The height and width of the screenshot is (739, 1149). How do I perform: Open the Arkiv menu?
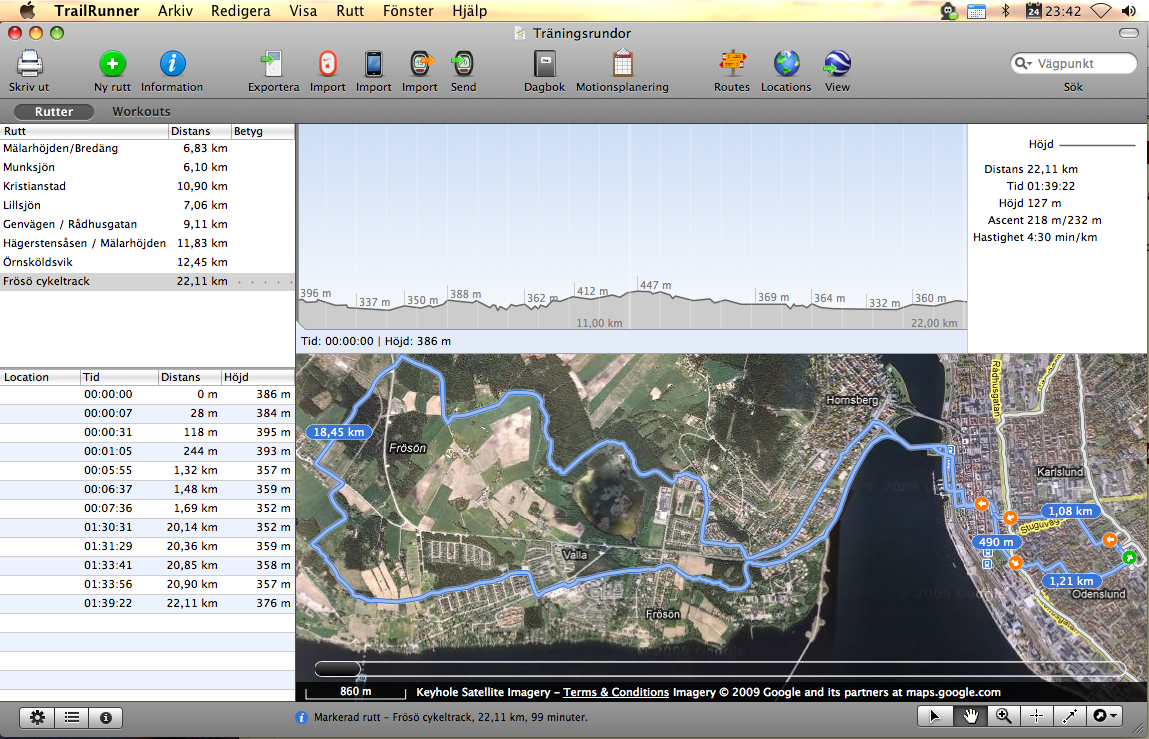[x=175, y=11]
